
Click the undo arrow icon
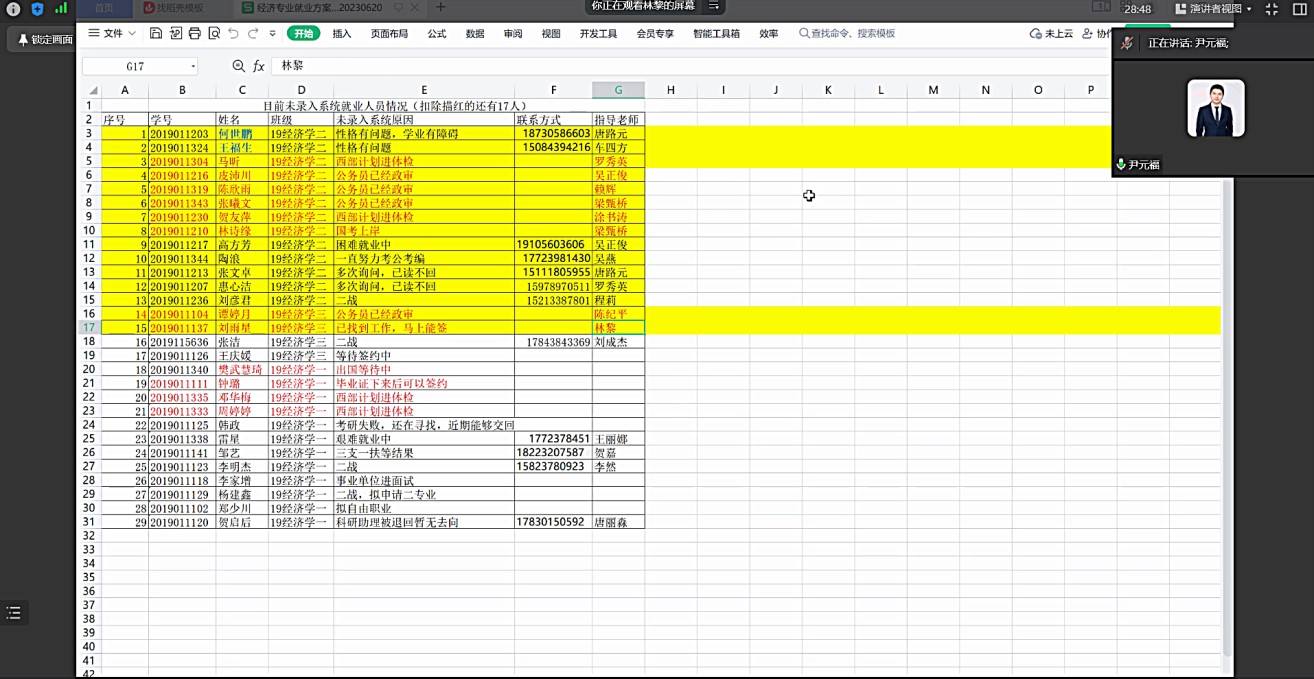click(233, 33)
